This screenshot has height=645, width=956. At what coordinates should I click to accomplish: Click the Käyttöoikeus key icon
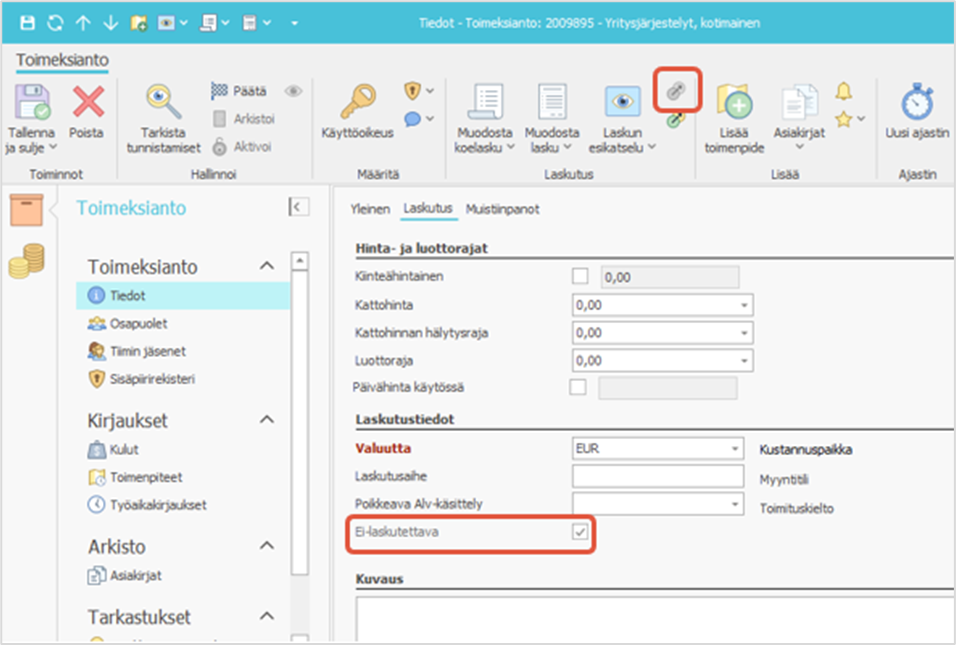click(x=357, y=102)
